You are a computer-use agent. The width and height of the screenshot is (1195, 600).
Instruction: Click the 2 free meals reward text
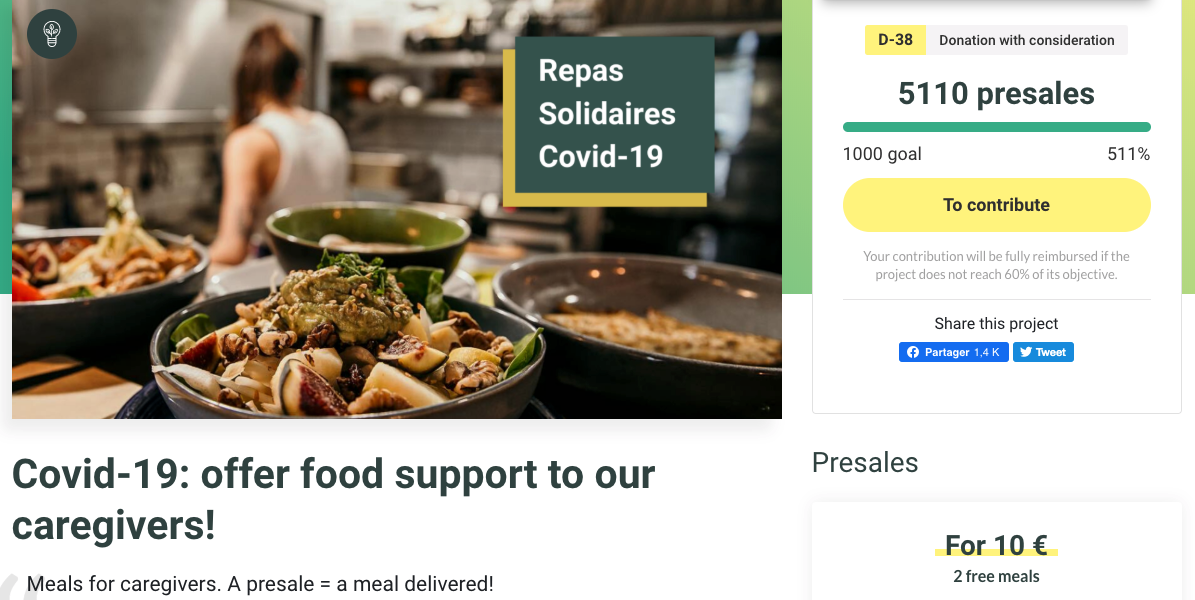996,577
